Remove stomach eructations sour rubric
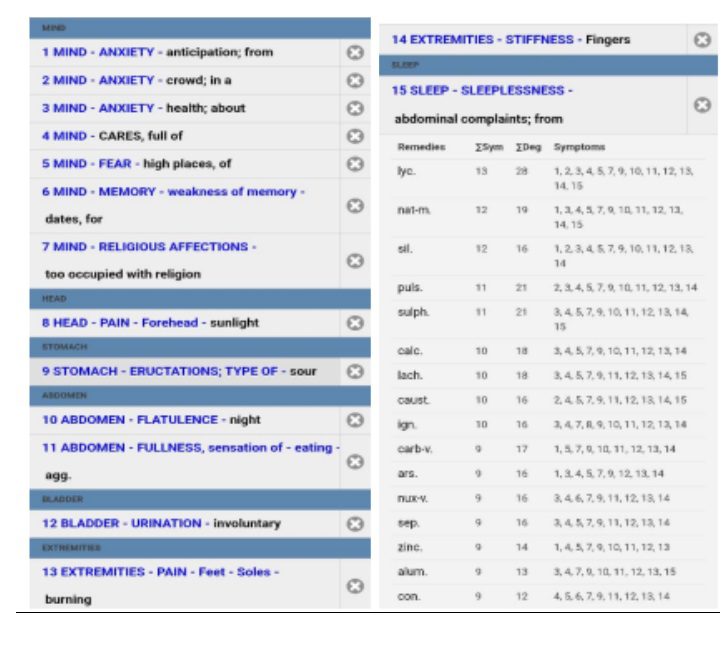 pyautogui.click(x=354, y=371)
